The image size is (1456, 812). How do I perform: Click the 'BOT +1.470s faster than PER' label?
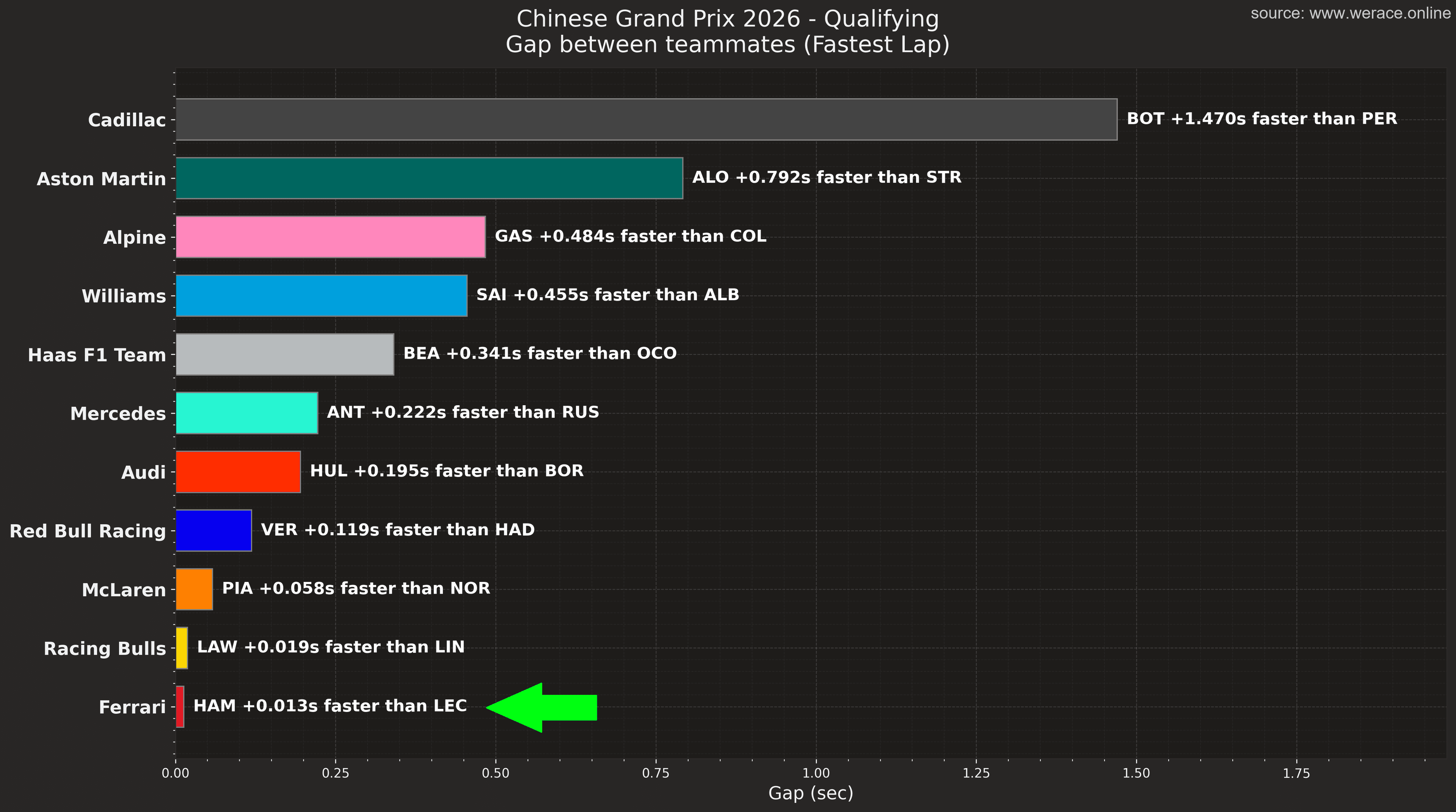pos(1261,119)
